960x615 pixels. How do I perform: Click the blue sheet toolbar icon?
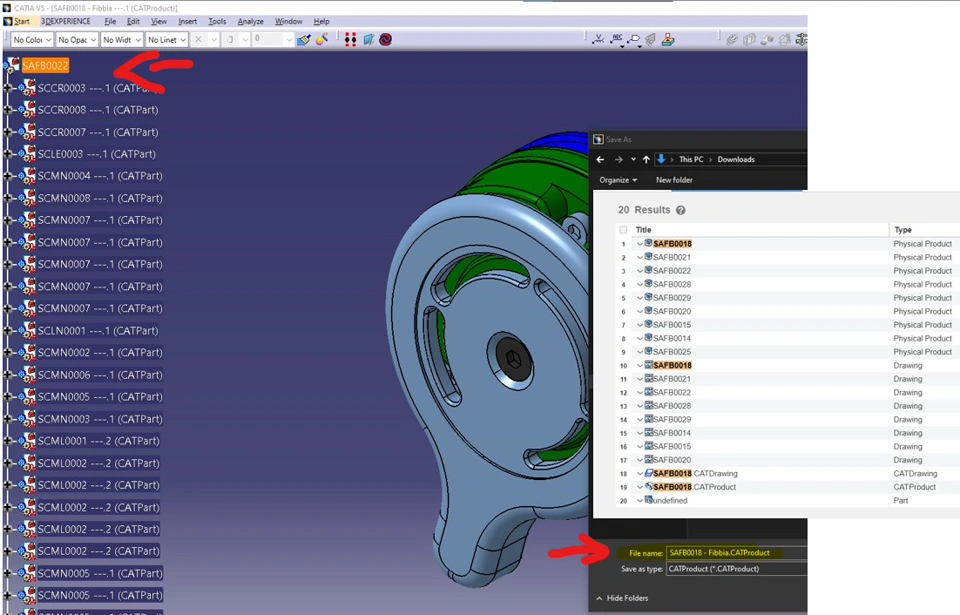[x=369, y=40]
